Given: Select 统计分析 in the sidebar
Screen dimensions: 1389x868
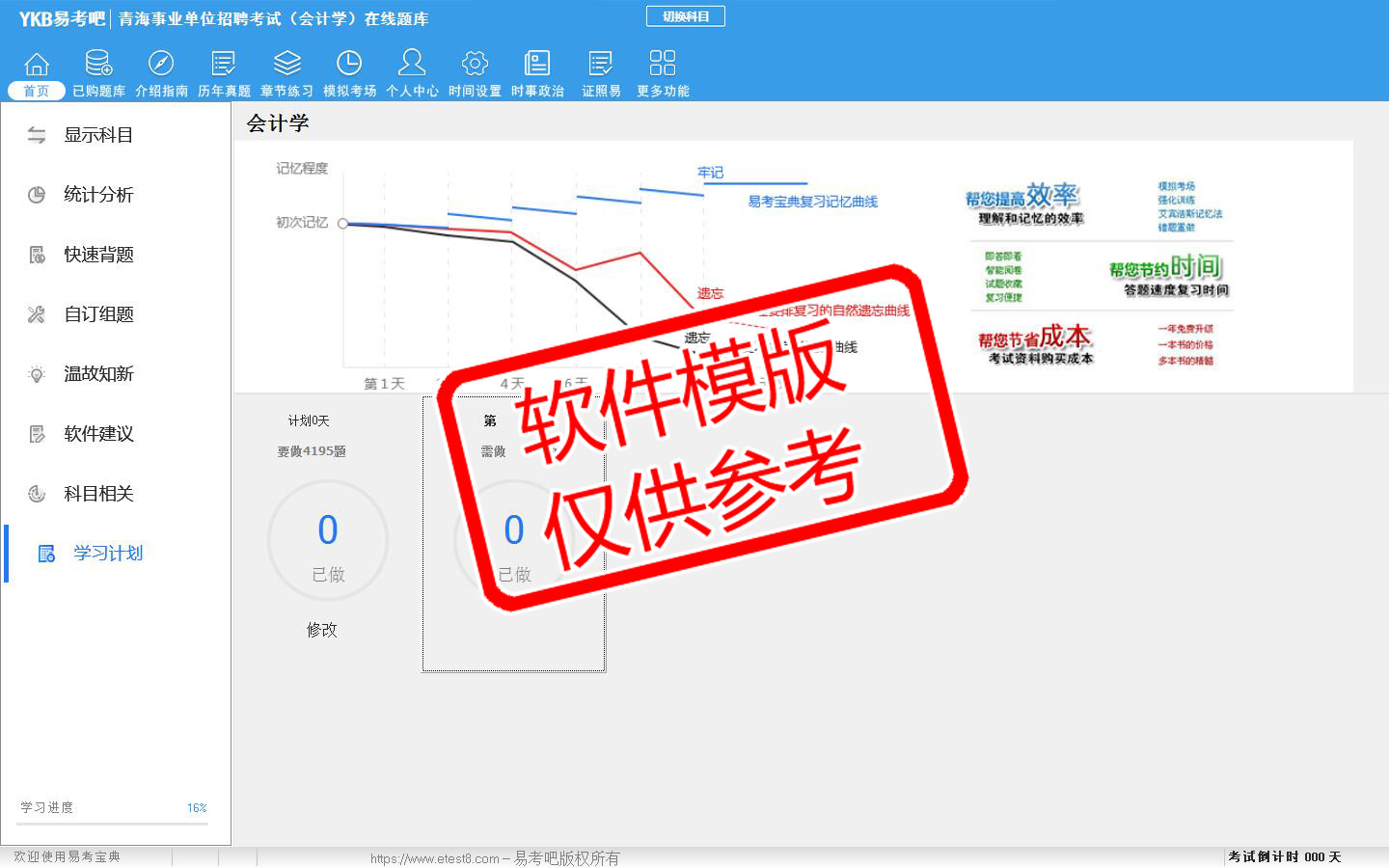Looking at the screenshot, I should point(97,195).
